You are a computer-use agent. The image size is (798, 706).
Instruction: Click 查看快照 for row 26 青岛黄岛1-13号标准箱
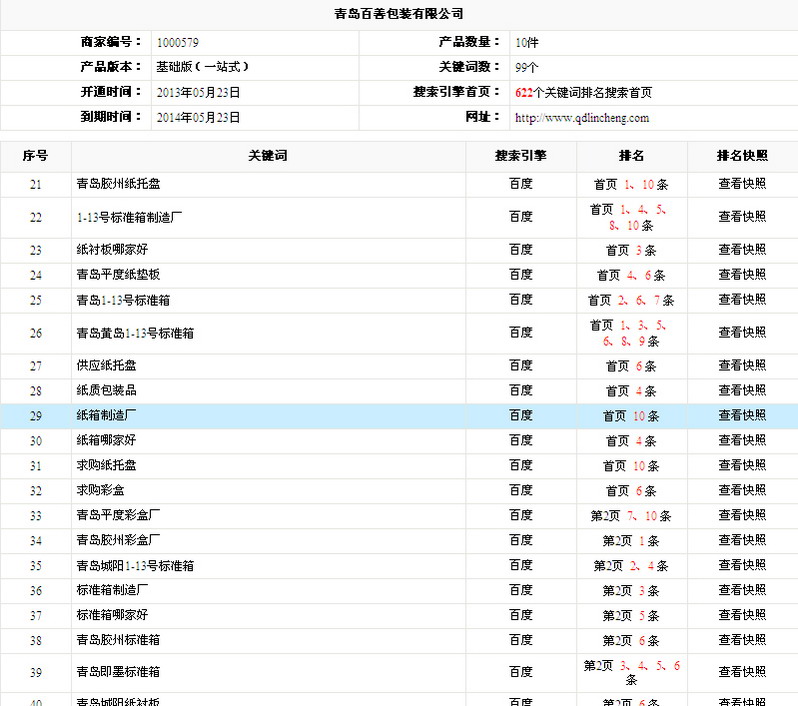point(742,333)
